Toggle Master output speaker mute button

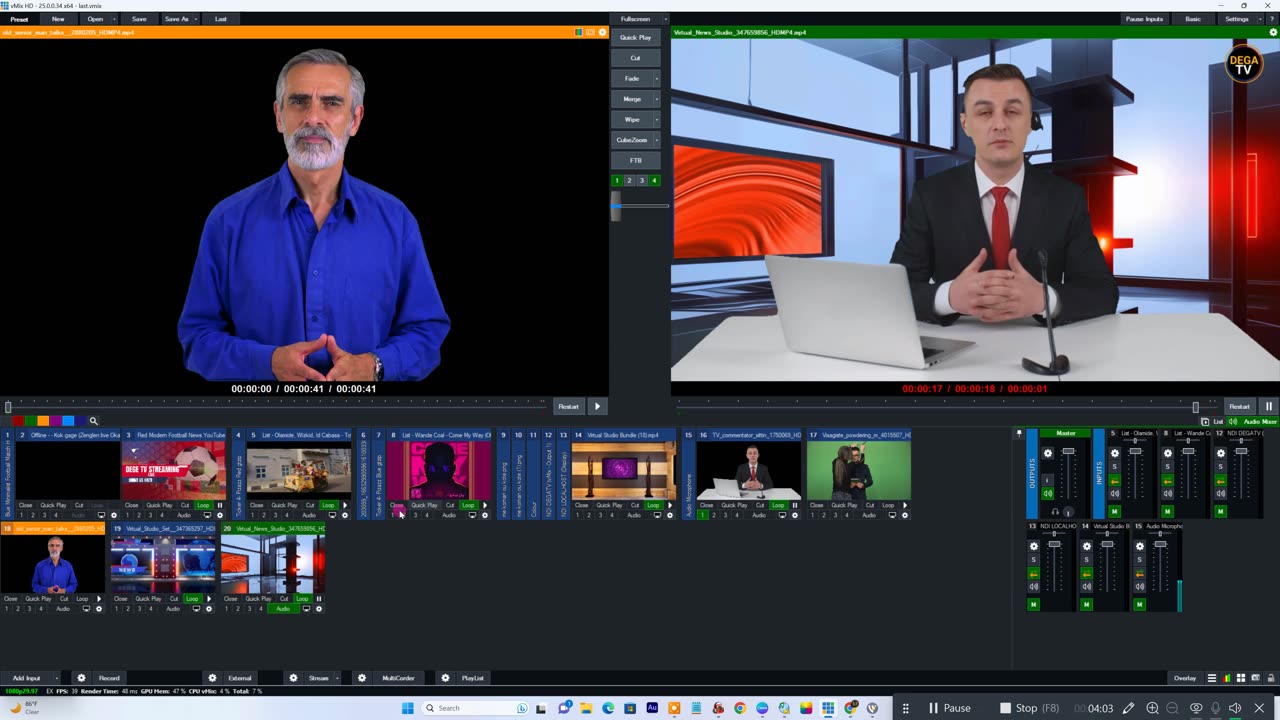point(1048,494)
